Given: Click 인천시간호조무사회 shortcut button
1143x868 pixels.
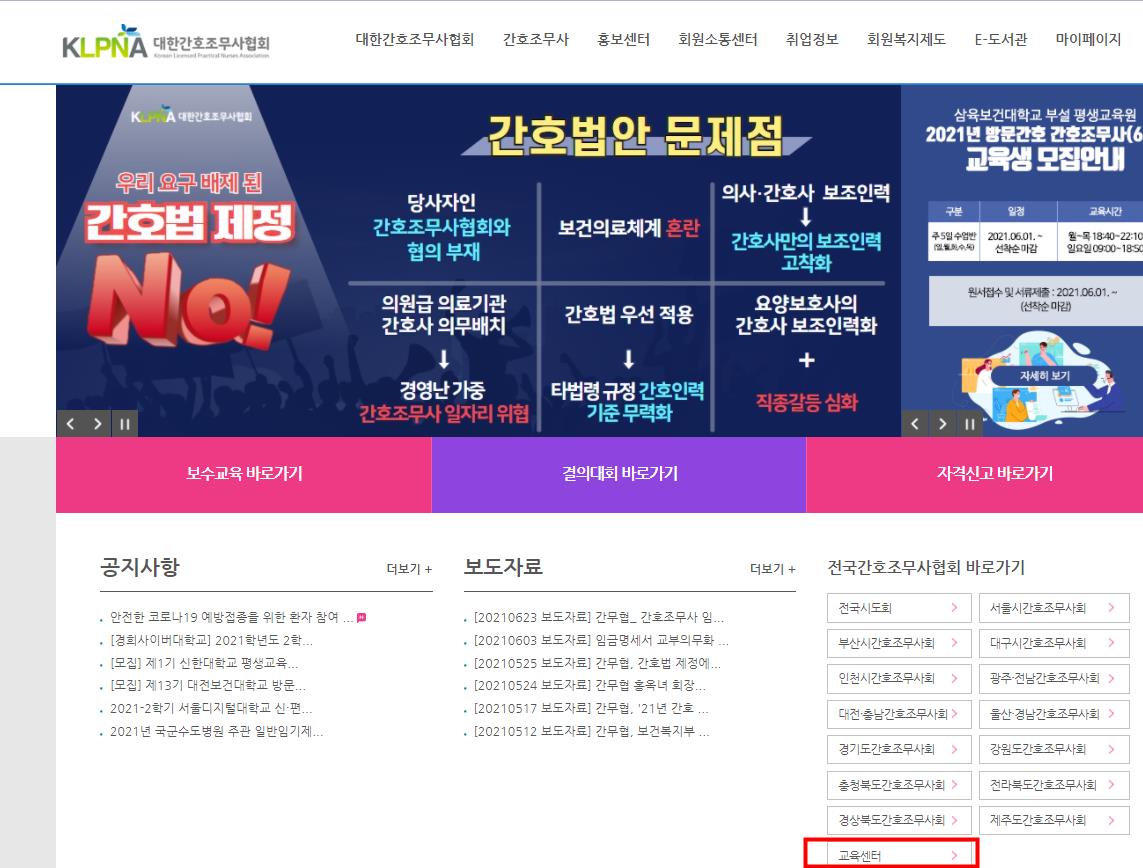Looking at the screenshot, I should (899, 679).
